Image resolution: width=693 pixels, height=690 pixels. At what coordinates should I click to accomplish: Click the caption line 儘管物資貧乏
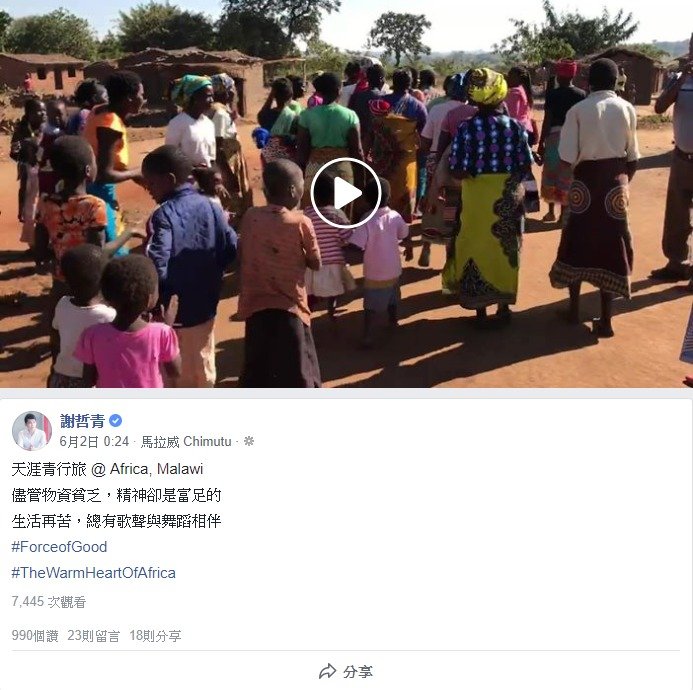(116, 495)
